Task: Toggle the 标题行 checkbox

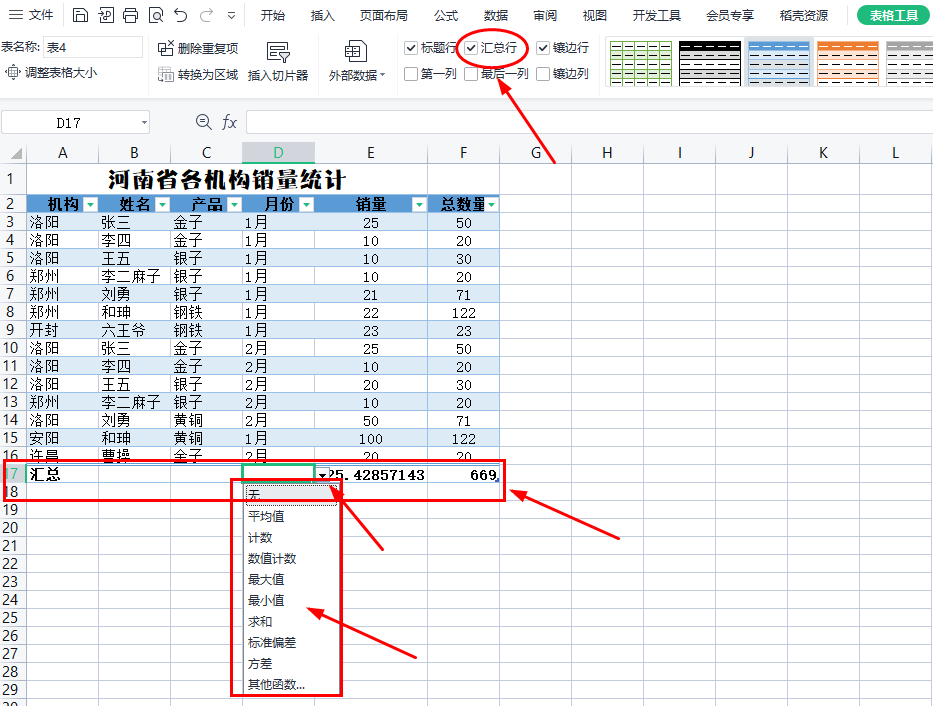Action: tap(411, 48)
